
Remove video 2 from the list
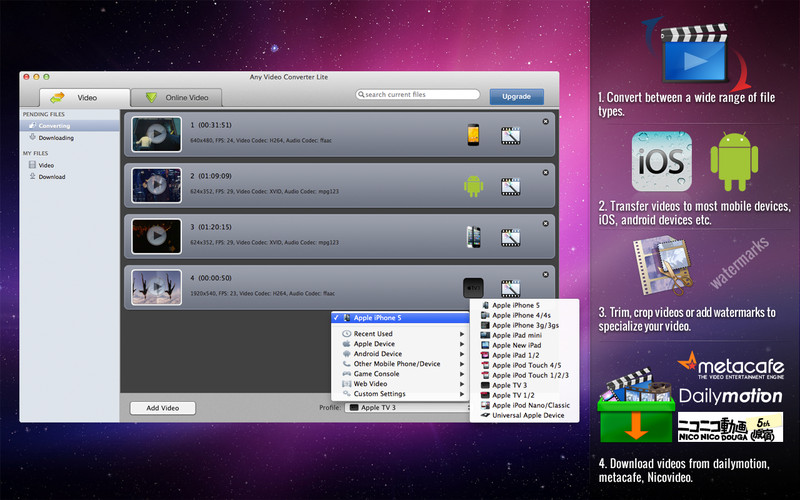coord(545,172)
